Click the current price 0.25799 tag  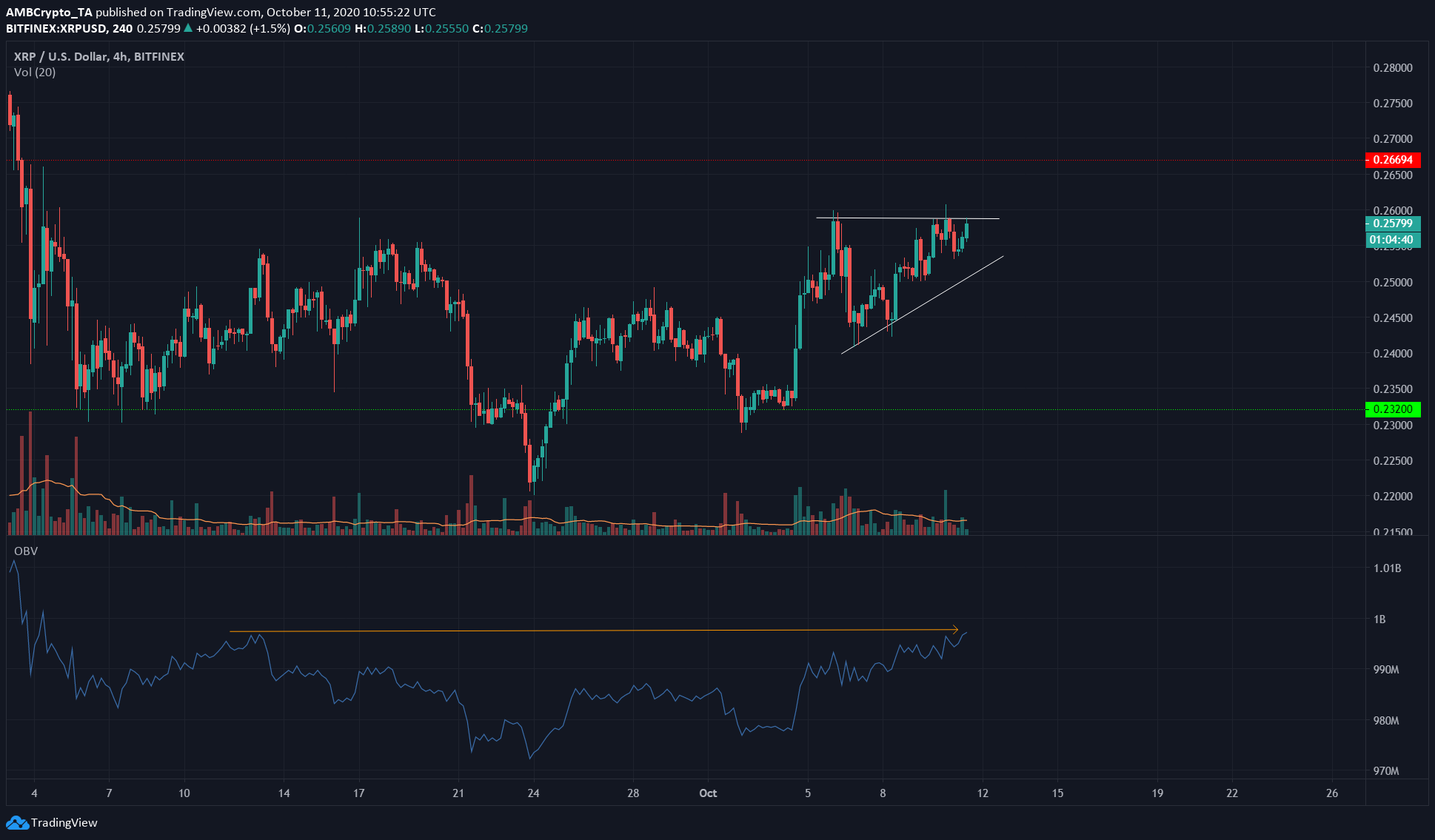coord(1393,224)
